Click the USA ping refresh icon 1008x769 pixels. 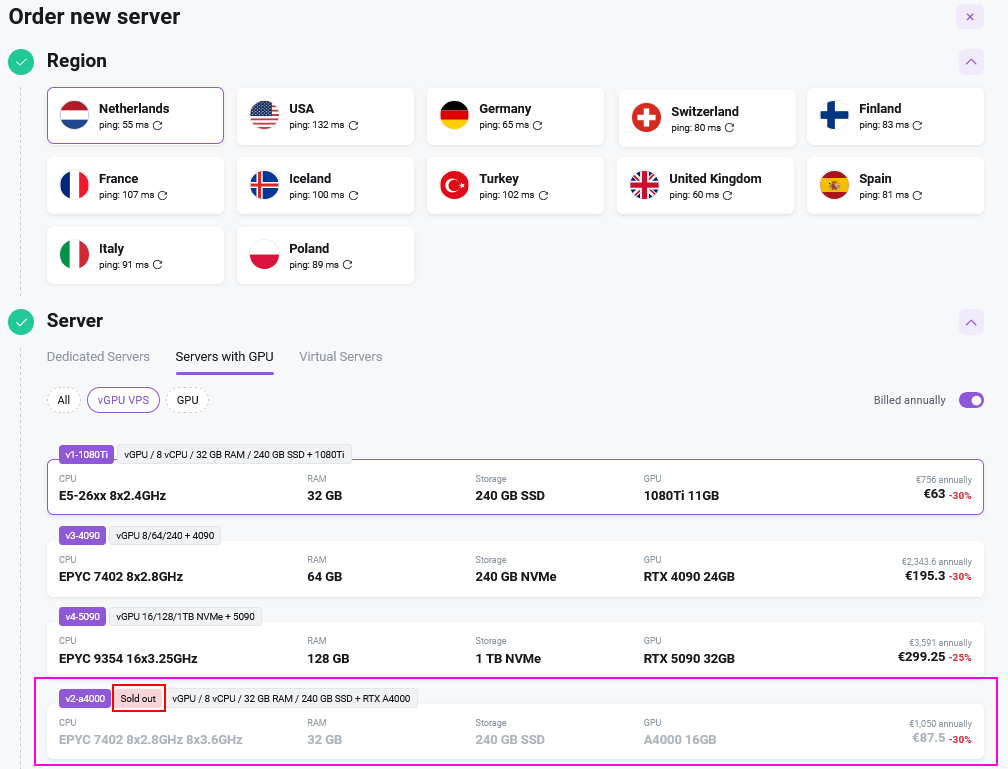[353, 126]
